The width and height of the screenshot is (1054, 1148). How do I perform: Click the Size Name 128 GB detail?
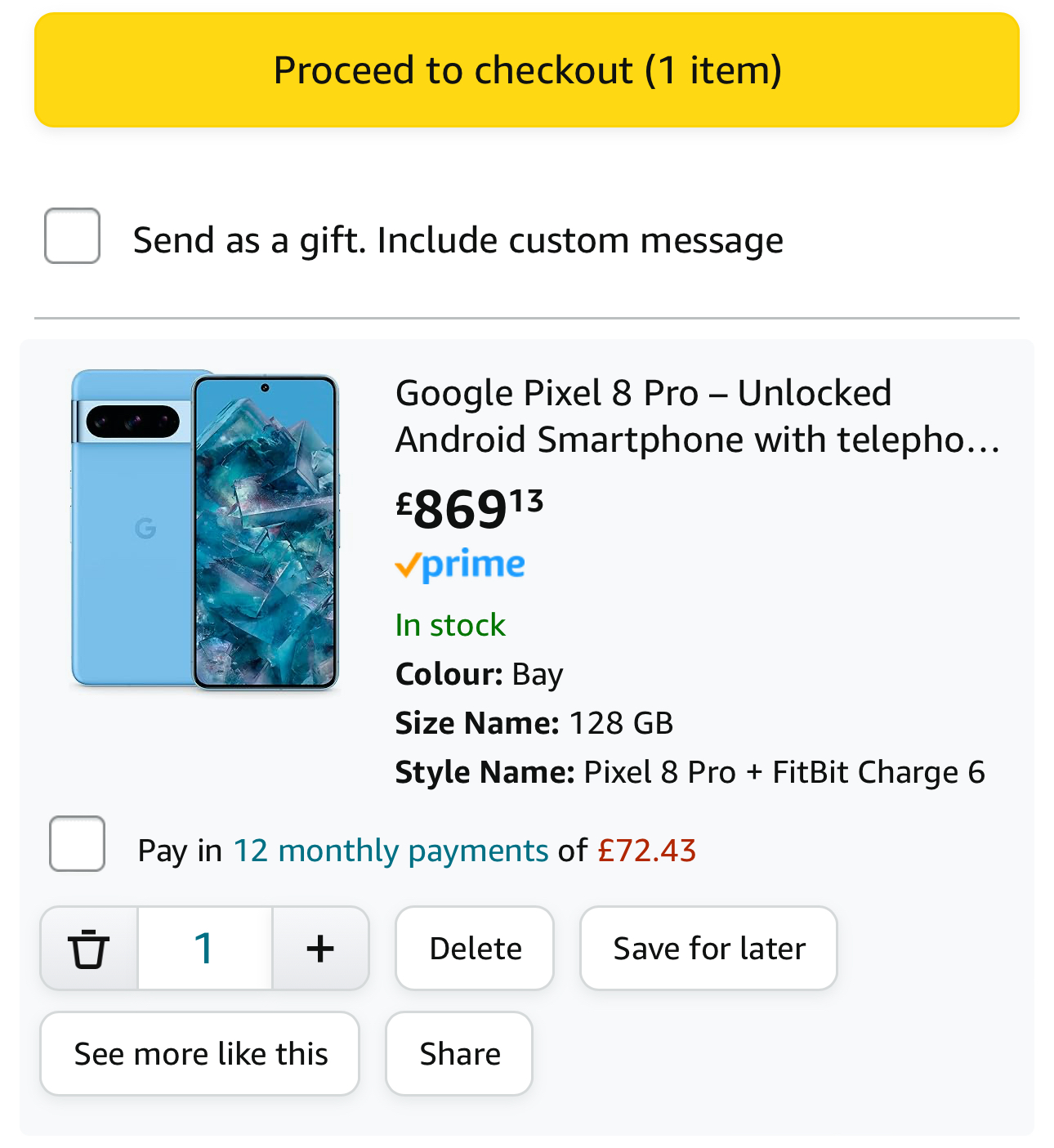click(534, 723)
